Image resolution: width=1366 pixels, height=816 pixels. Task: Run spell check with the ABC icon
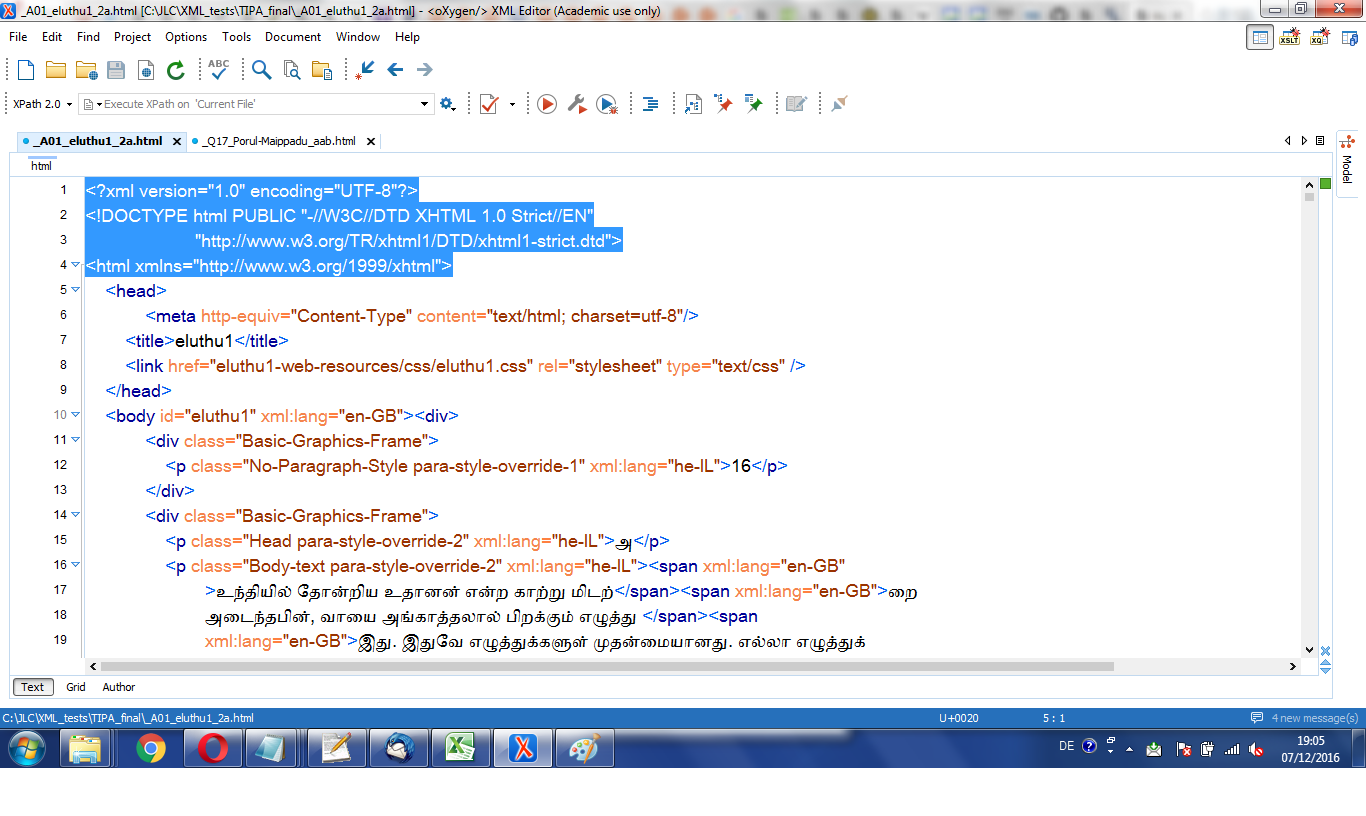(218, 70)
